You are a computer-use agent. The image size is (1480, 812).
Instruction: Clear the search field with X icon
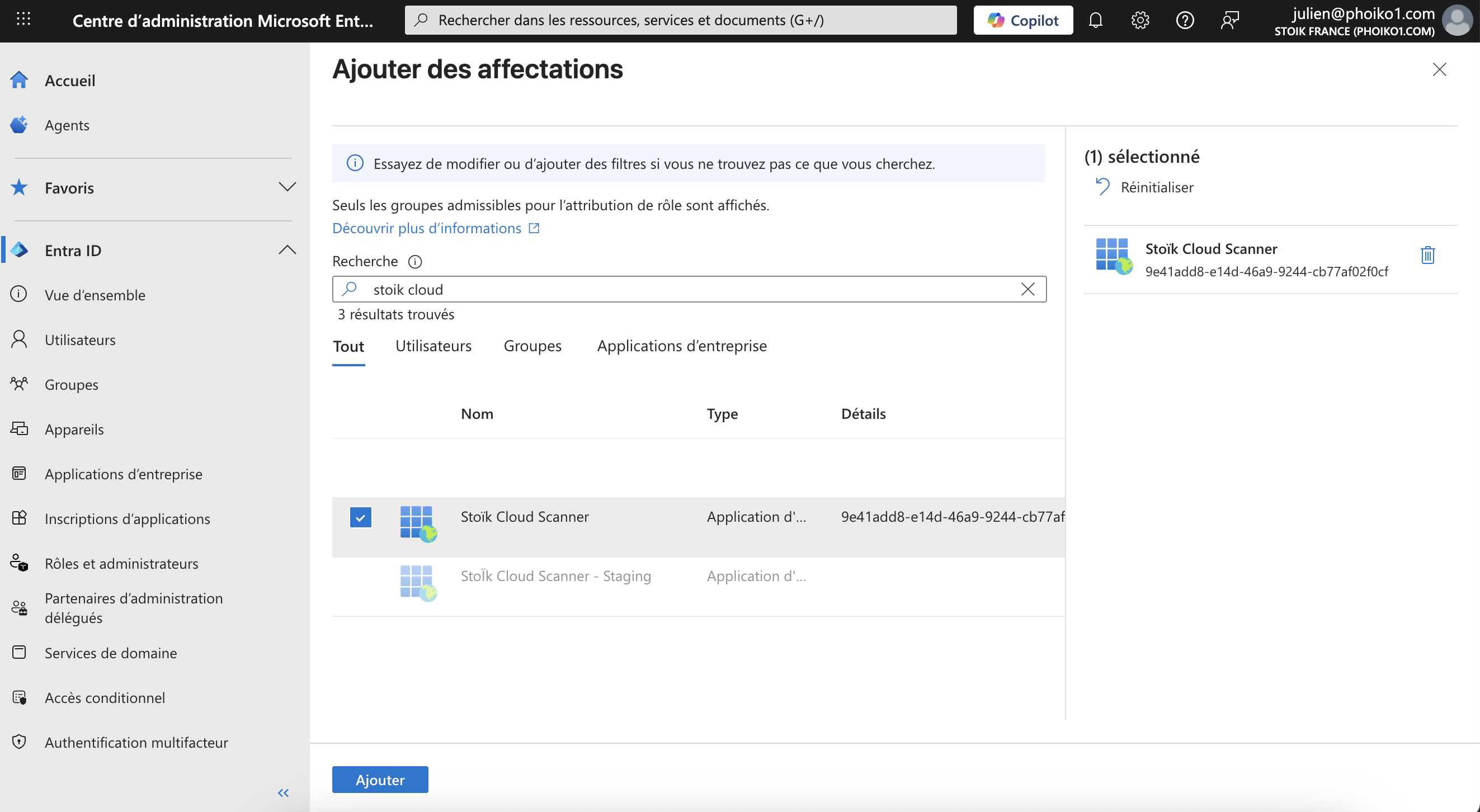(x=1028, y=290)
